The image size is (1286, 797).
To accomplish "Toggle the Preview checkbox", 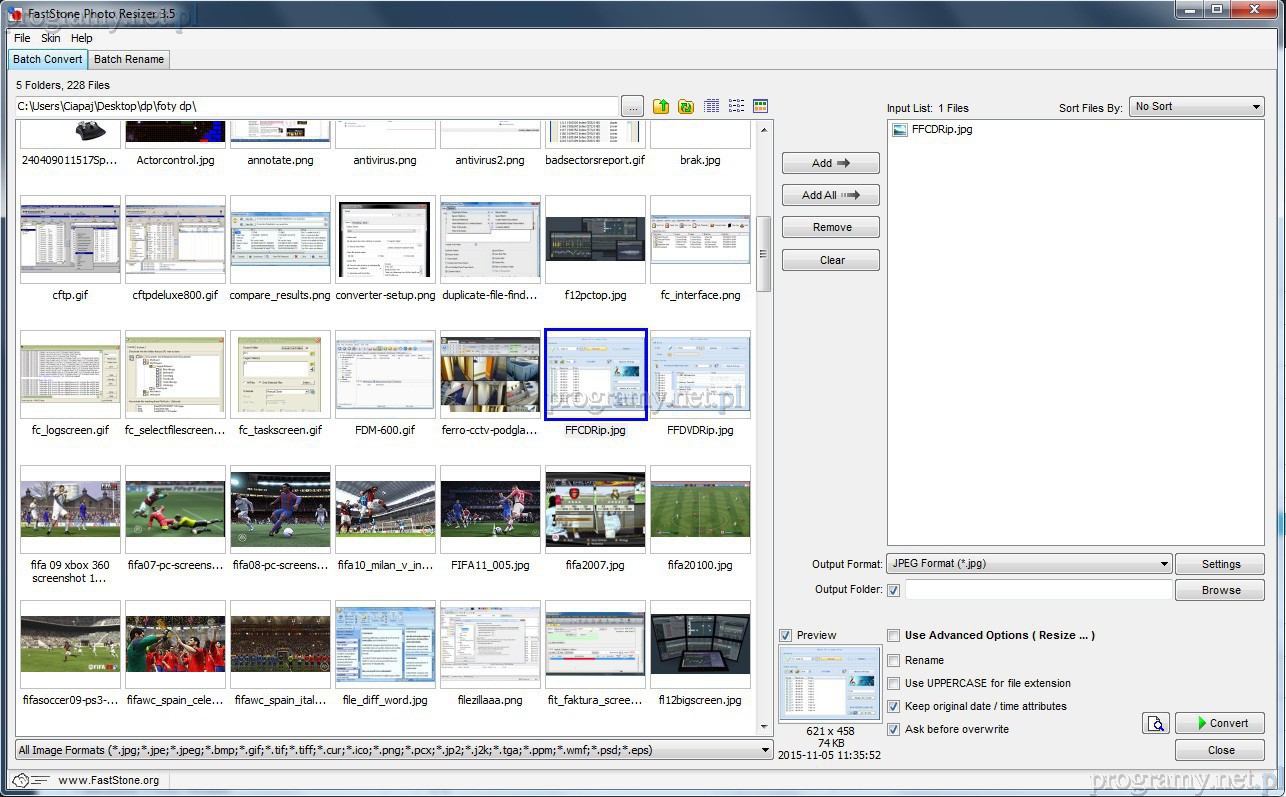I will click(x=786, y=636).
